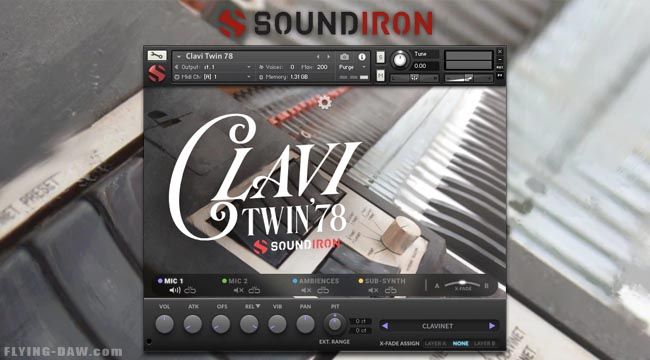Load previous instrument with left arrow in header
Image resolution: width=650 pixels, height=360 pixels.
click(318, 57)
